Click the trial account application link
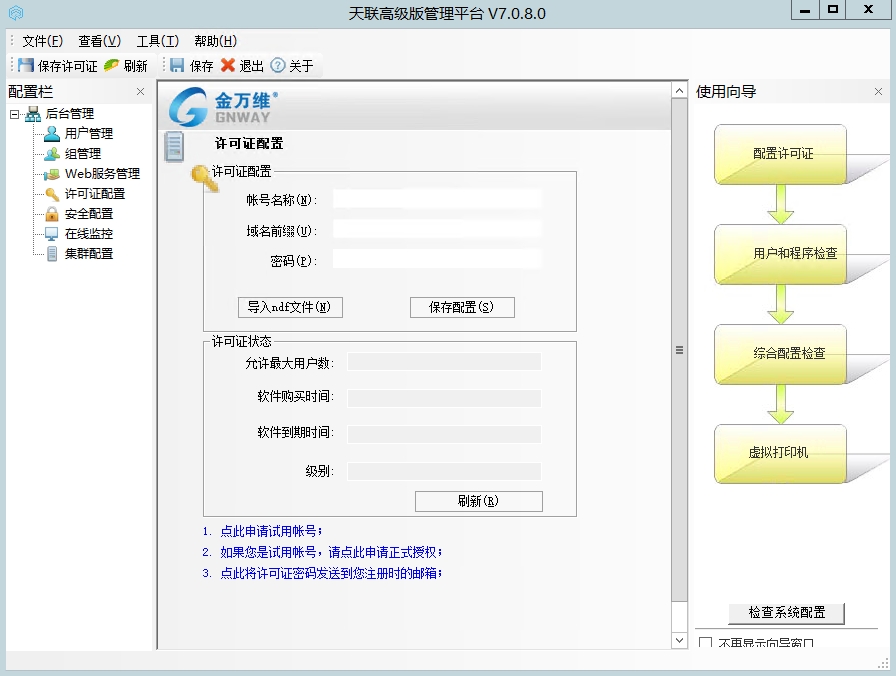Viewport: 896px width, 676px height. (271, 531)
